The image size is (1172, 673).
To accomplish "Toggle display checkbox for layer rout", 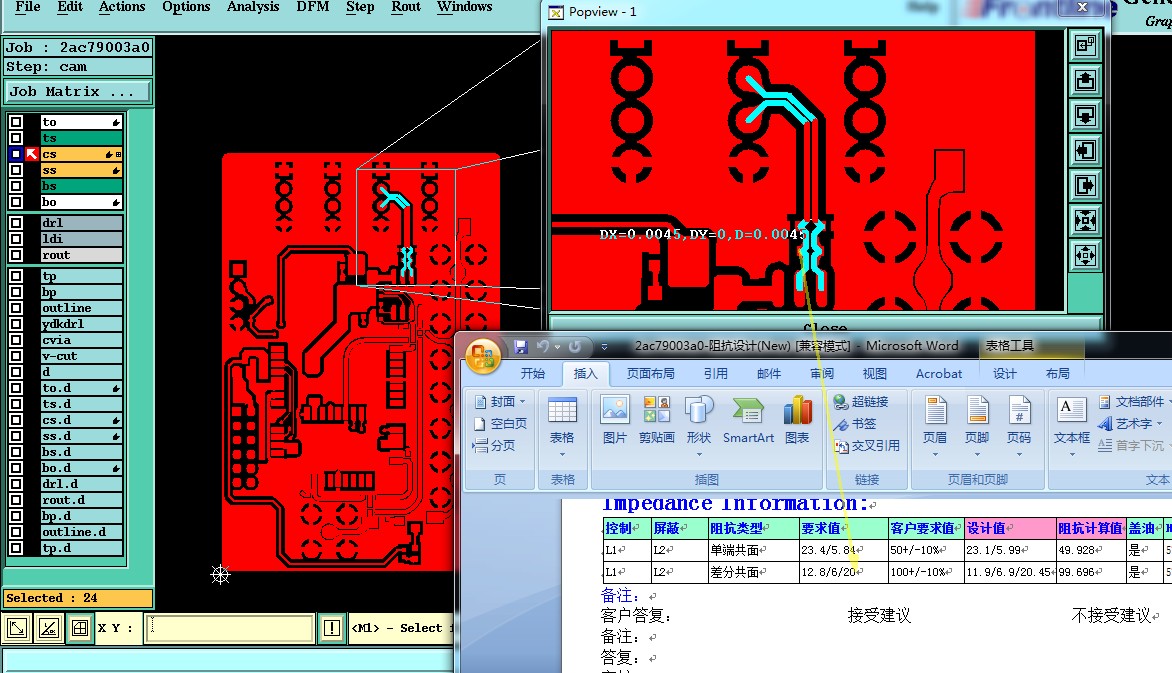I will pos(16,255).
